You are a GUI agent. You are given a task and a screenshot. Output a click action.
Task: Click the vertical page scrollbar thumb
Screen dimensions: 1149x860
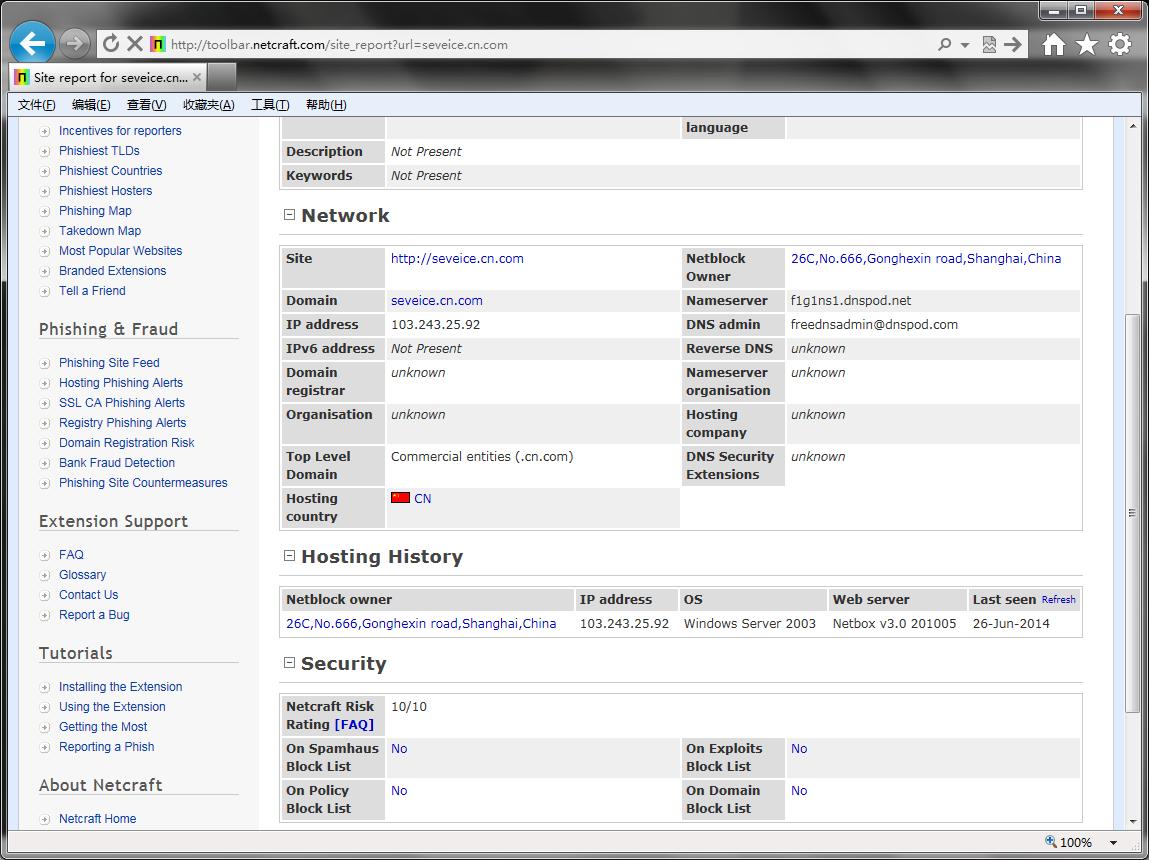click(x=1132, y=510)
